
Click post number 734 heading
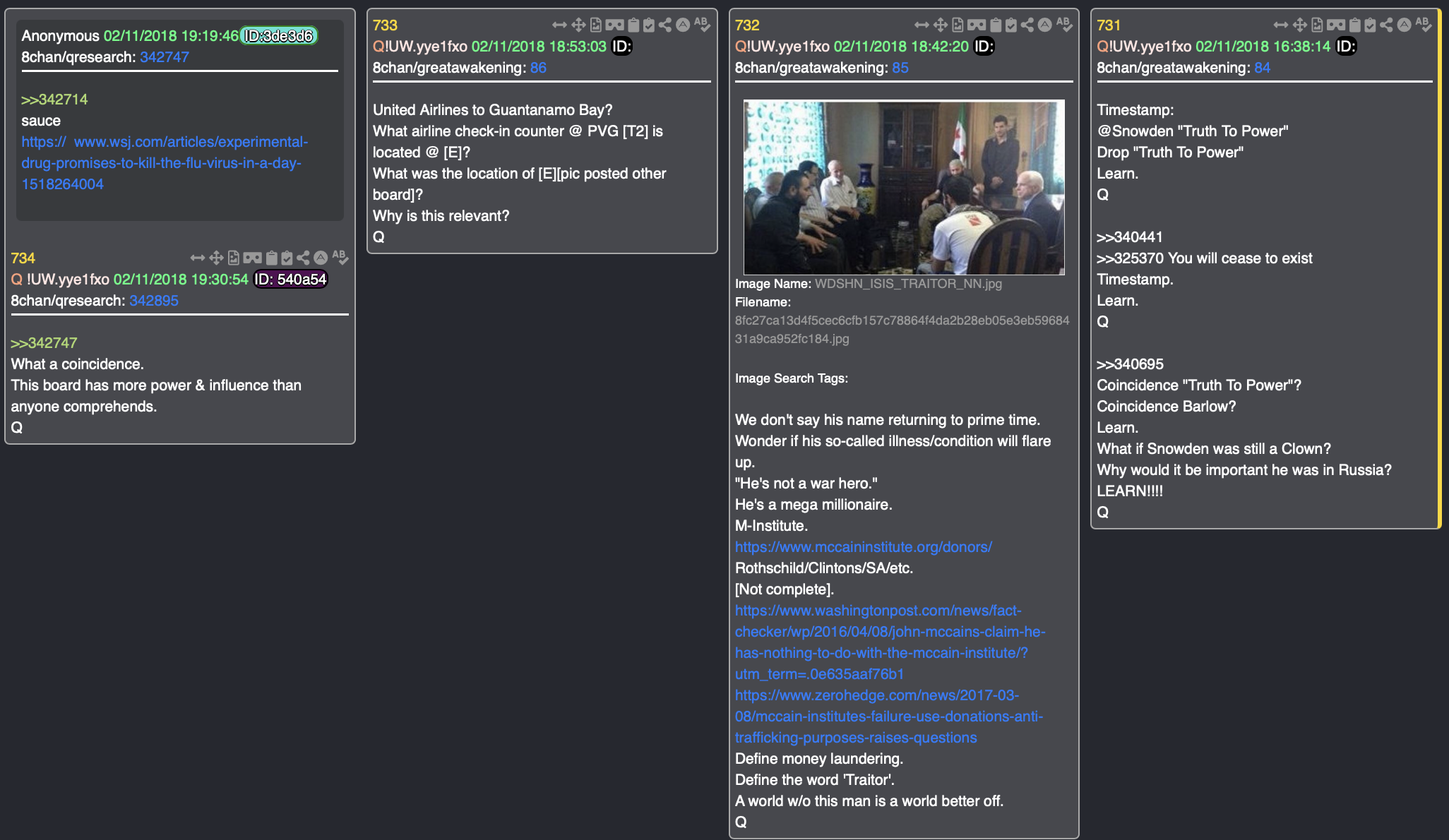pos(23,258)
